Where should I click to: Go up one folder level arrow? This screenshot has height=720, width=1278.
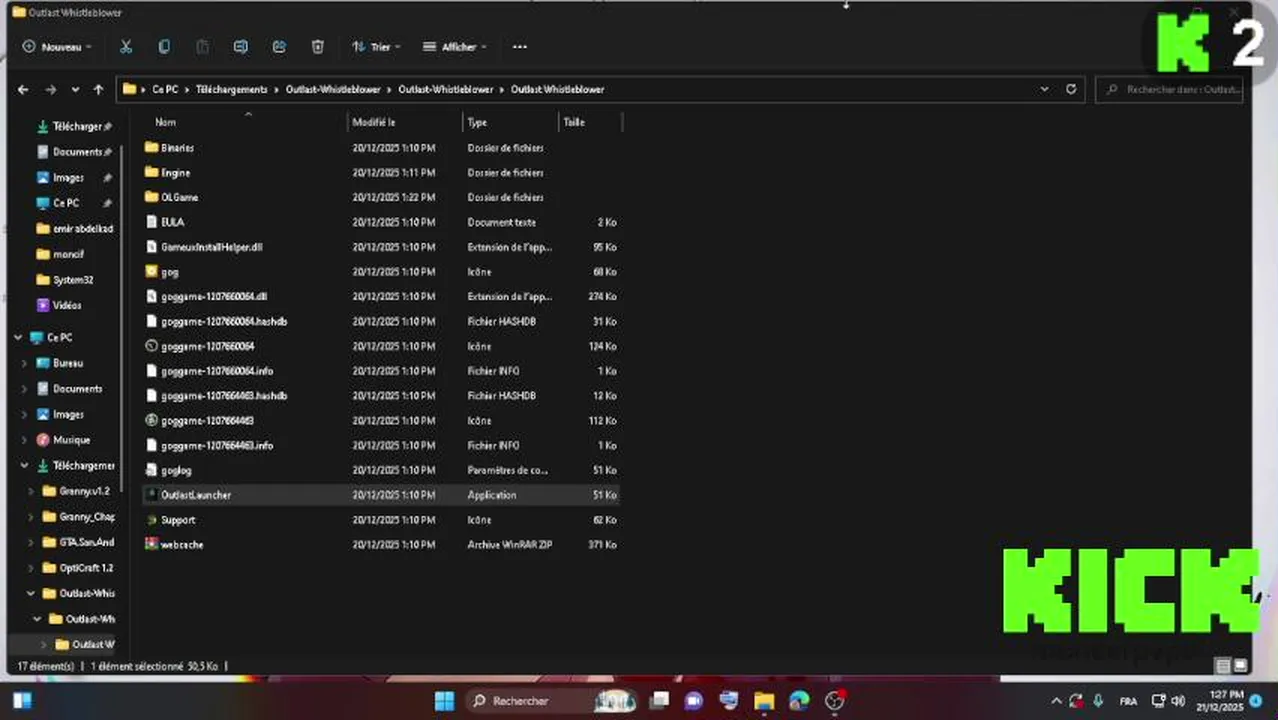[98, 89]
